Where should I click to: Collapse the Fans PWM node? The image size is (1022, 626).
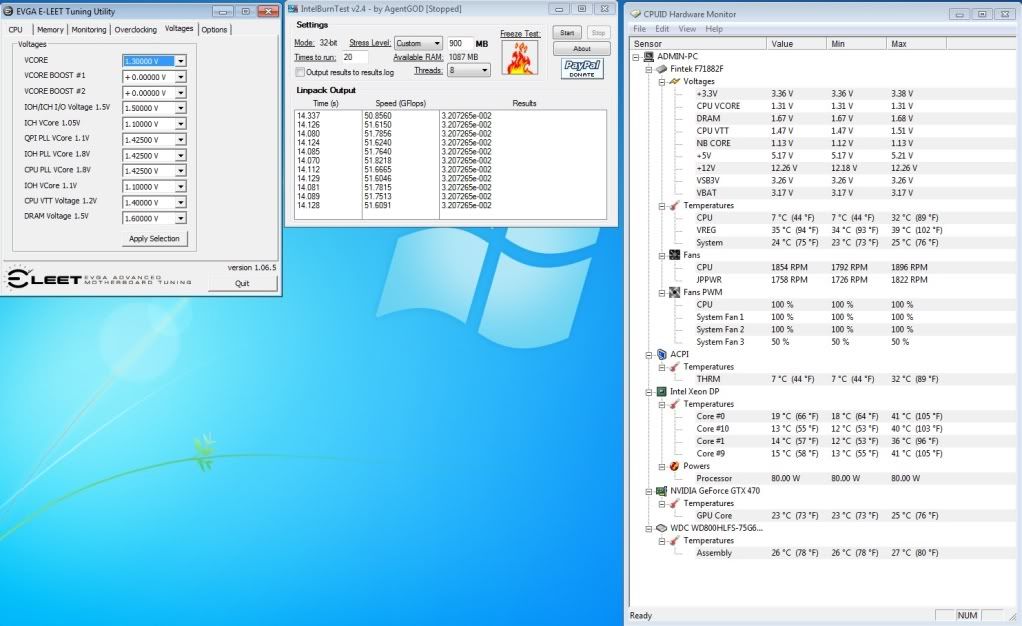[662, 293]
